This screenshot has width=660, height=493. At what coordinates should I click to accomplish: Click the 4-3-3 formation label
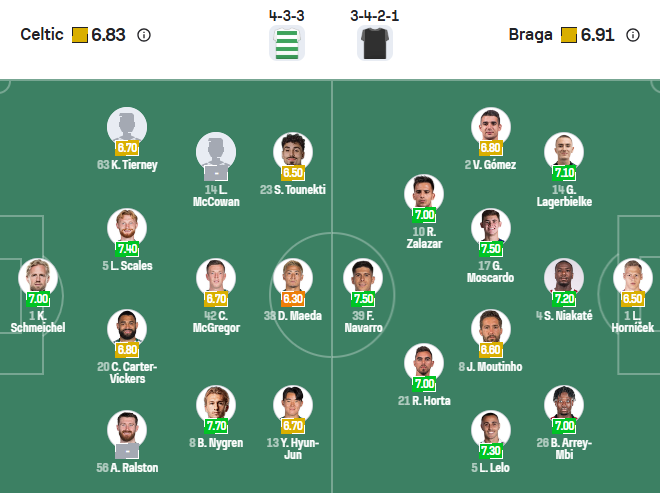click(x=287, y=15)
